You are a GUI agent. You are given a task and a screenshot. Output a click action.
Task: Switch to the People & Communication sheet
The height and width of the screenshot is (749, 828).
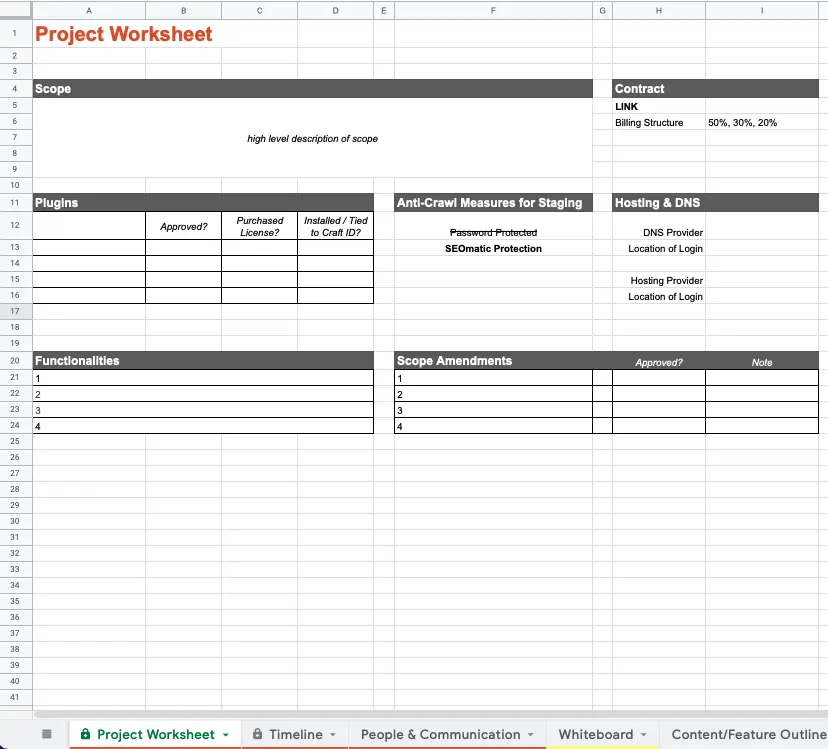click(440, 735)
